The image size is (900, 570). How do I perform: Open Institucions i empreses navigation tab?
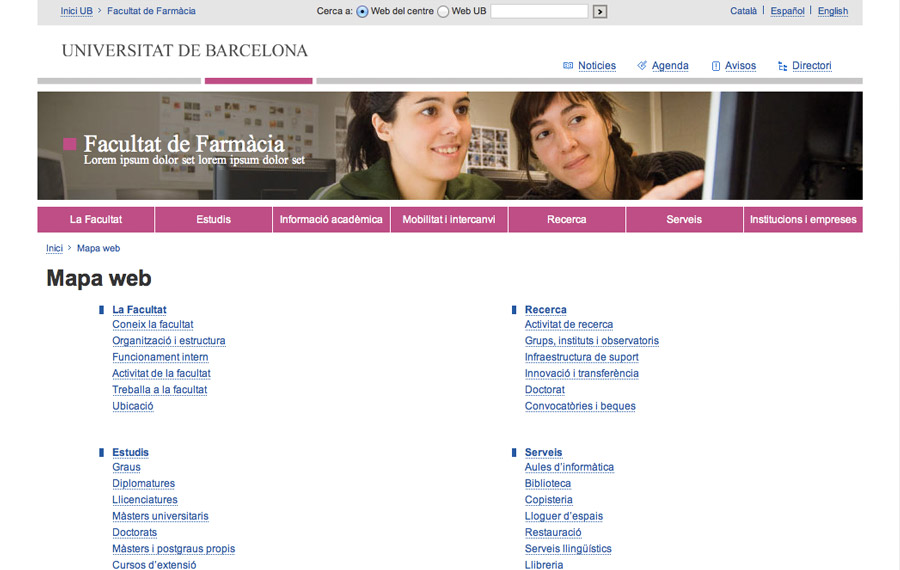pos(803,219)
